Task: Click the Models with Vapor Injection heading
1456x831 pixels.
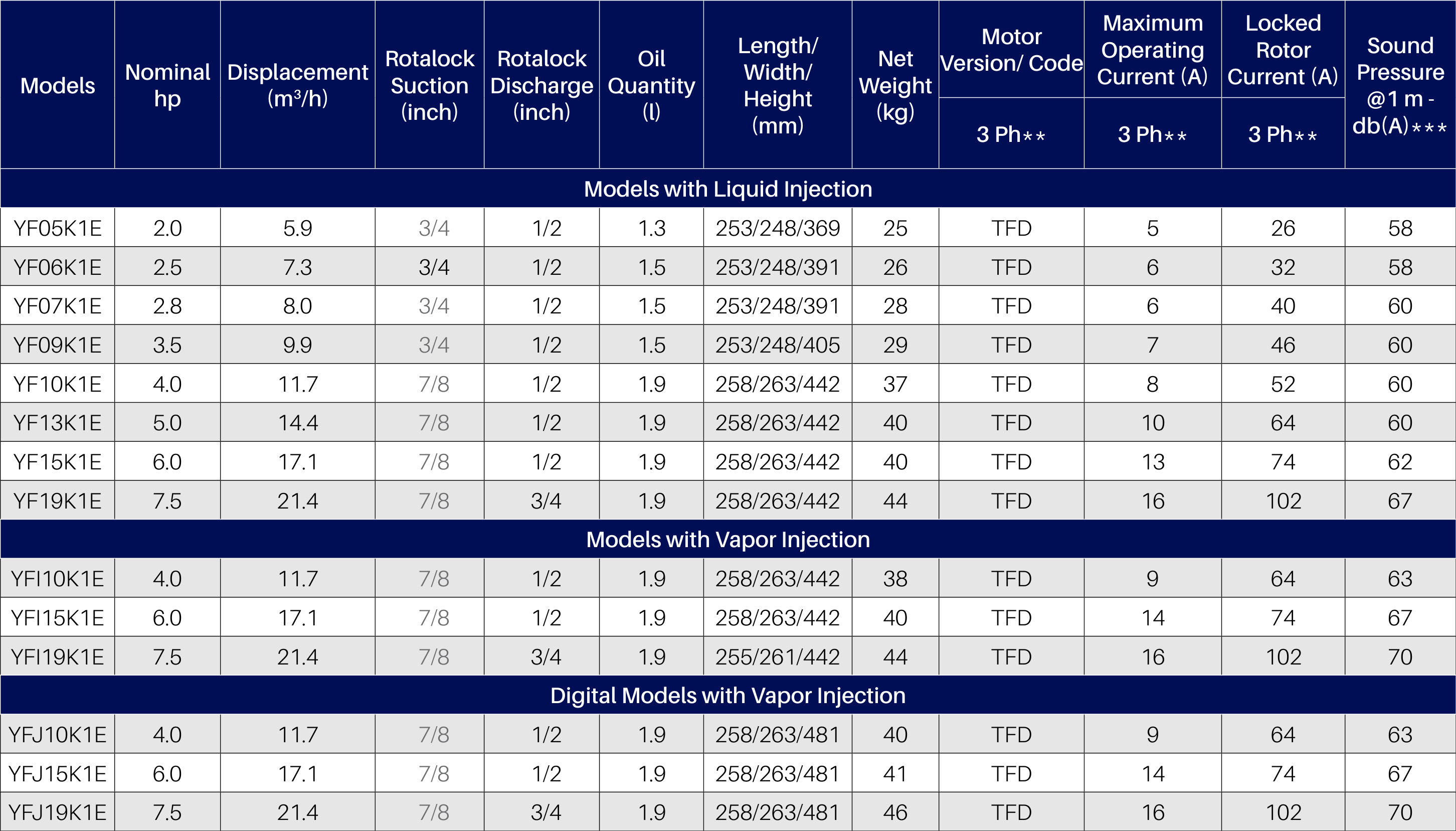Action: 728,539
